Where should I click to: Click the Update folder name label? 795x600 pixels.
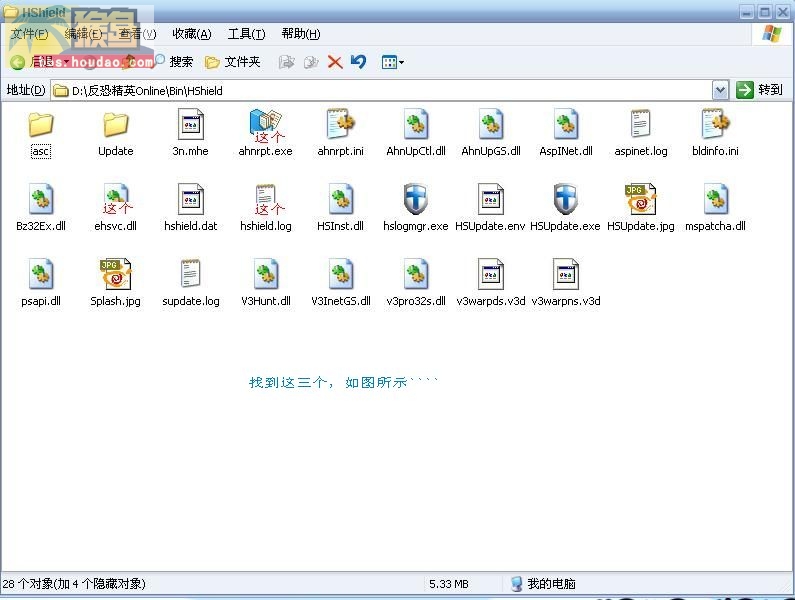tap(116, 151)
